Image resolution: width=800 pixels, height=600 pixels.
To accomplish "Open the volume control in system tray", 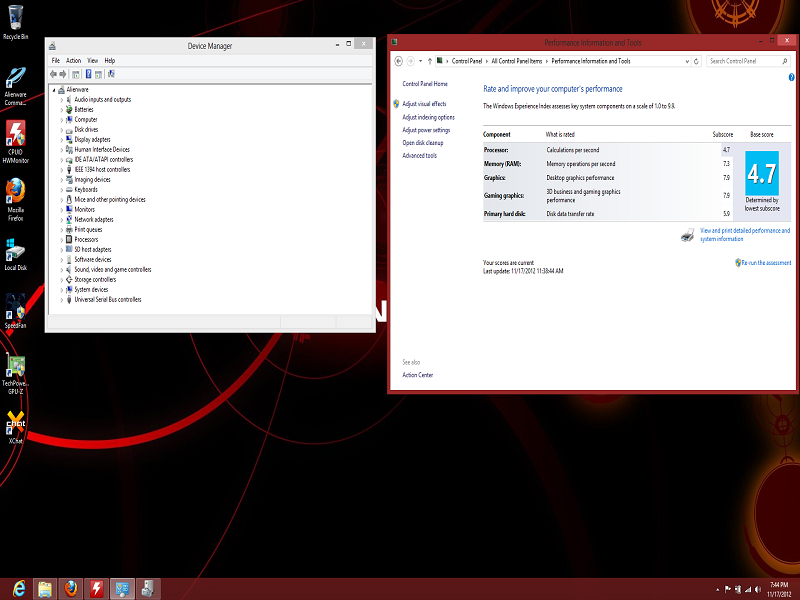I will pyautogui.click(x=758, y=589).
